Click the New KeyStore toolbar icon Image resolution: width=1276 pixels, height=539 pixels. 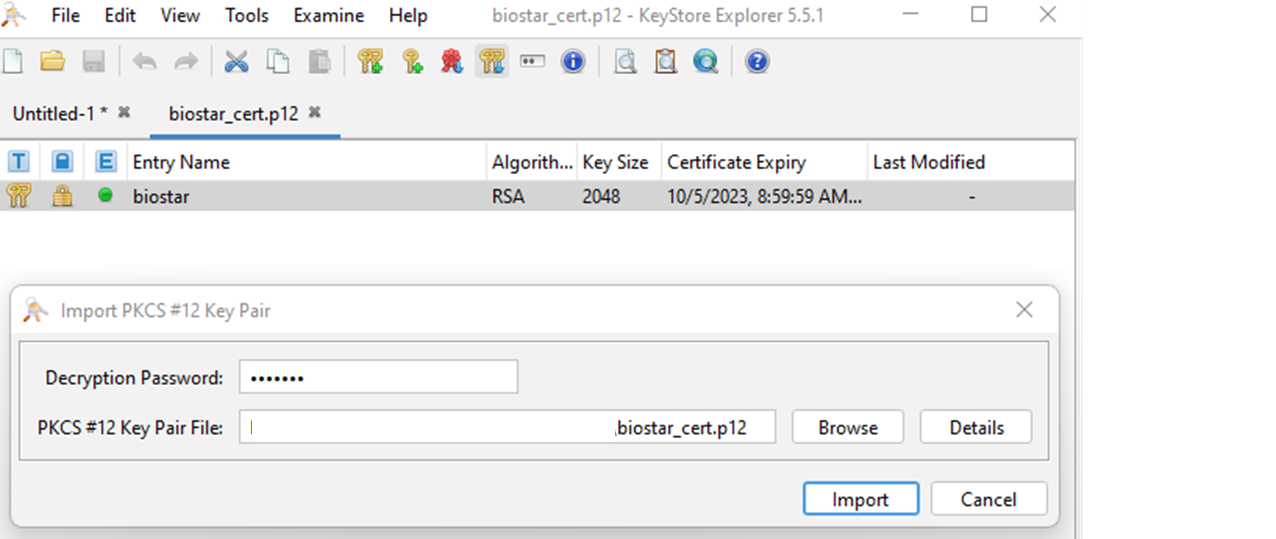point(11,62)
